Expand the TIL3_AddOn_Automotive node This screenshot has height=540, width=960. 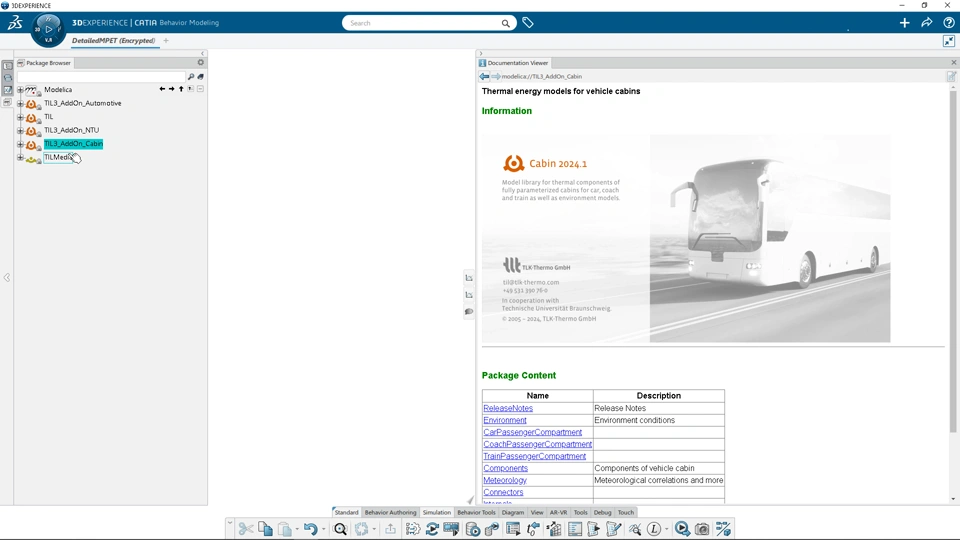[20, 103]
